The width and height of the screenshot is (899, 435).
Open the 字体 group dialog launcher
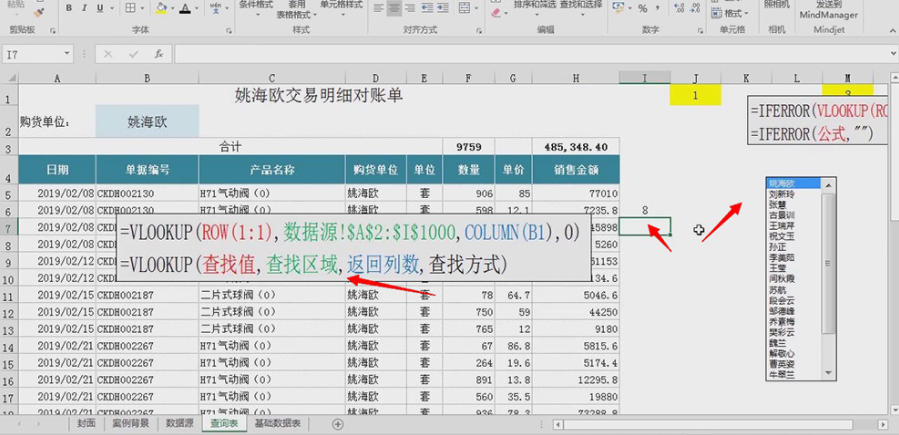(x=229, y=30)
